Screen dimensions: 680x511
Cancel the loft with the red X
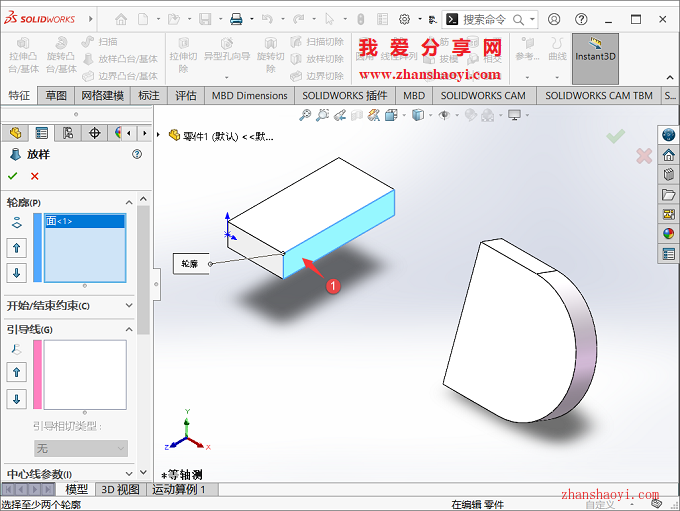[x=35, y=176]
